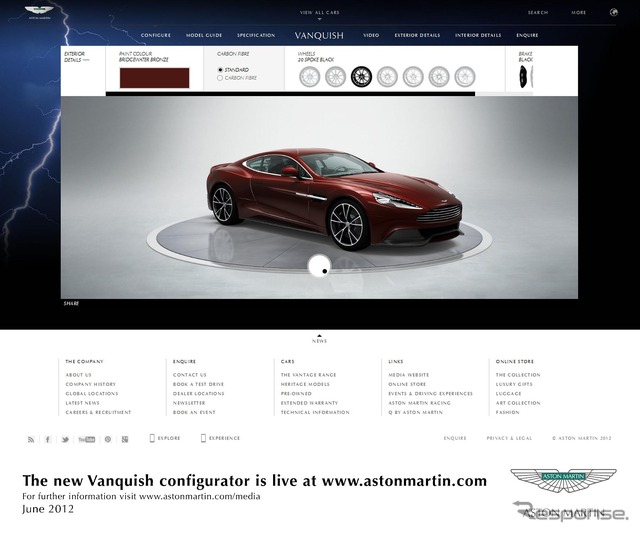This screenshot has width=640, height=533.
Task: Click the Vanquish car 3D preview
Action: coord(334,199)
